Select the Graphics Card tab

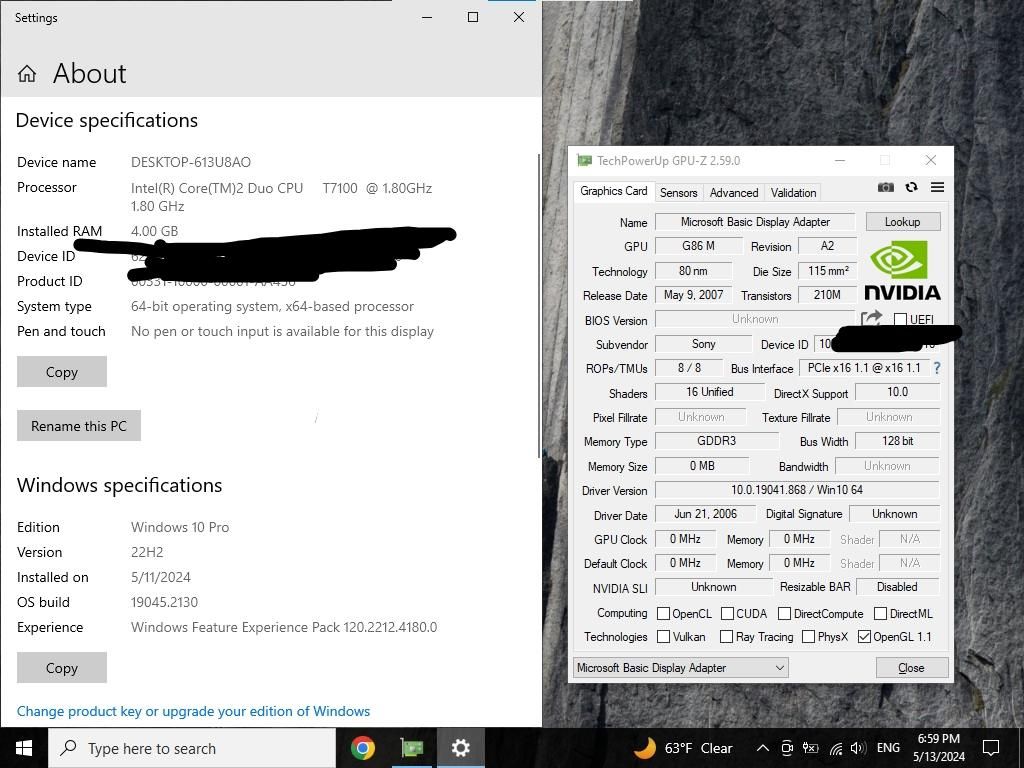613,191
